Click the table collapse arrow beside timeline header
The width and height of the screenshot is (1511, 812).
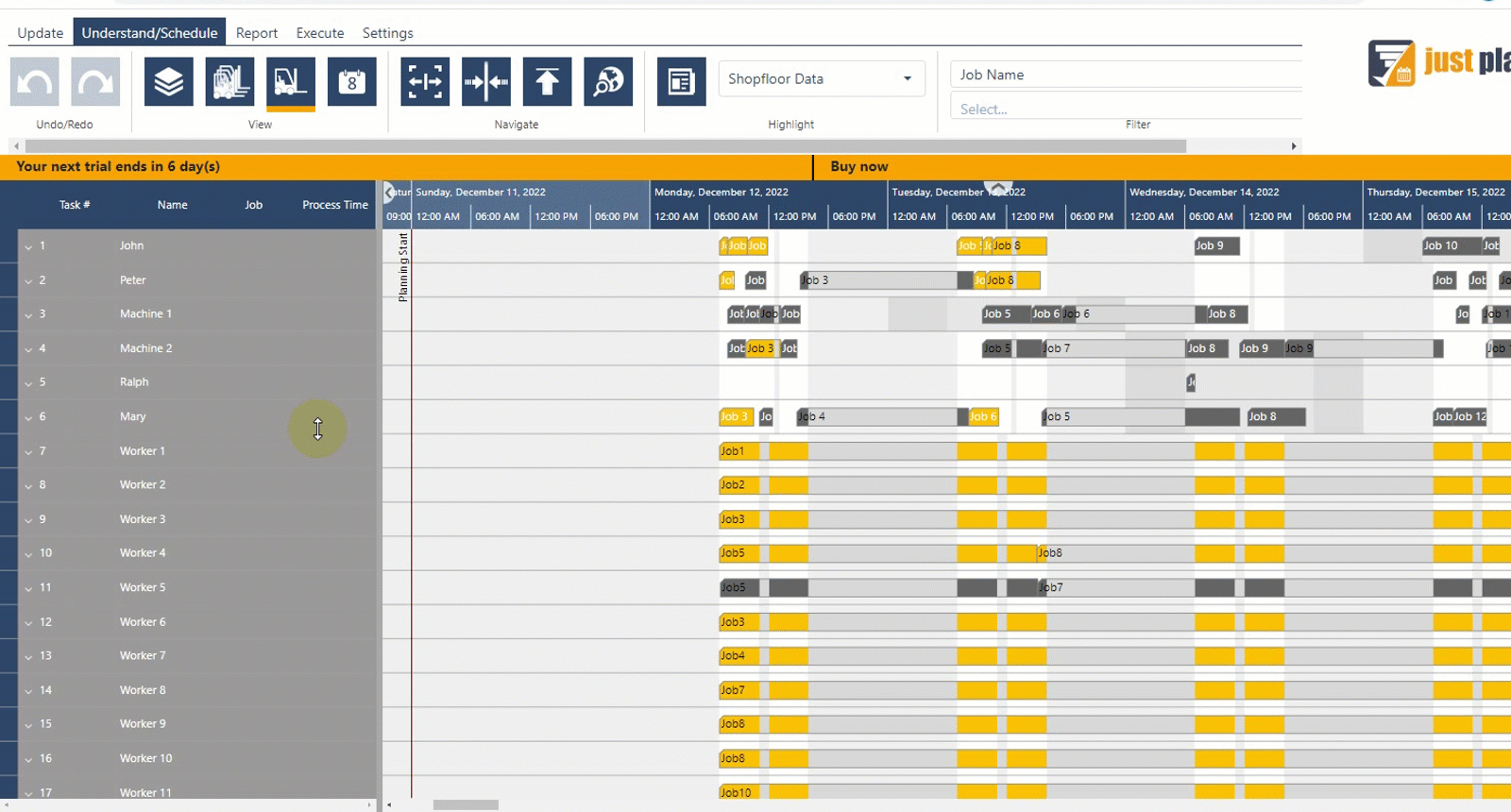(389, 193)
